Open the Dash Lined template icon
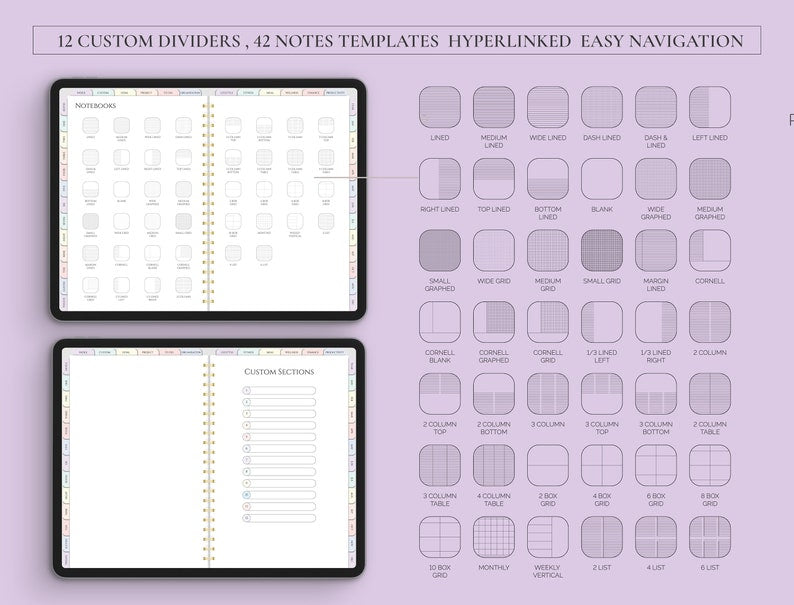Screen dimensions: 794x605 [602, 107]
